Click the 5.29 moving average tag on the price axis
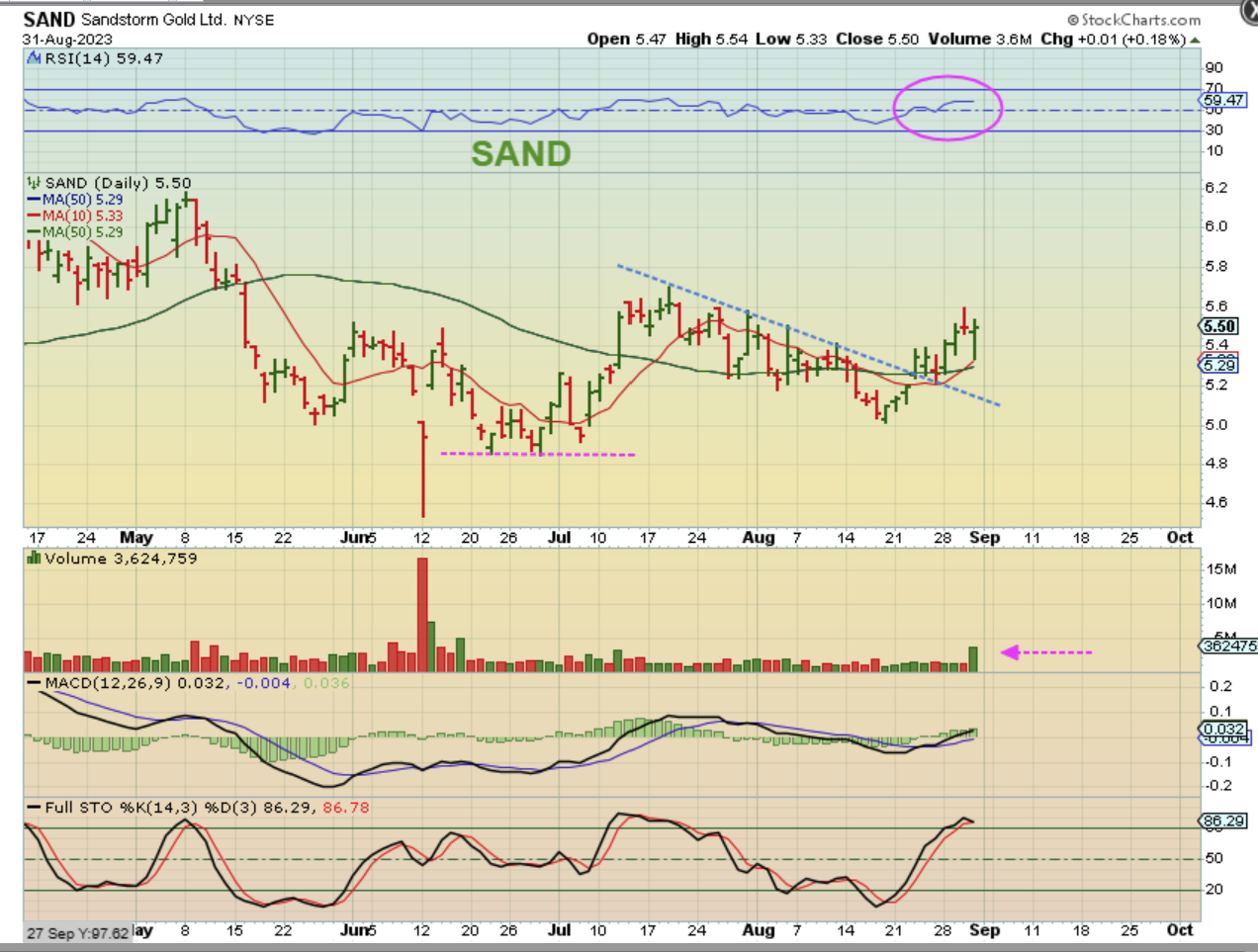Viewport: 1258px width, 952px height. tap(1219, 366)
